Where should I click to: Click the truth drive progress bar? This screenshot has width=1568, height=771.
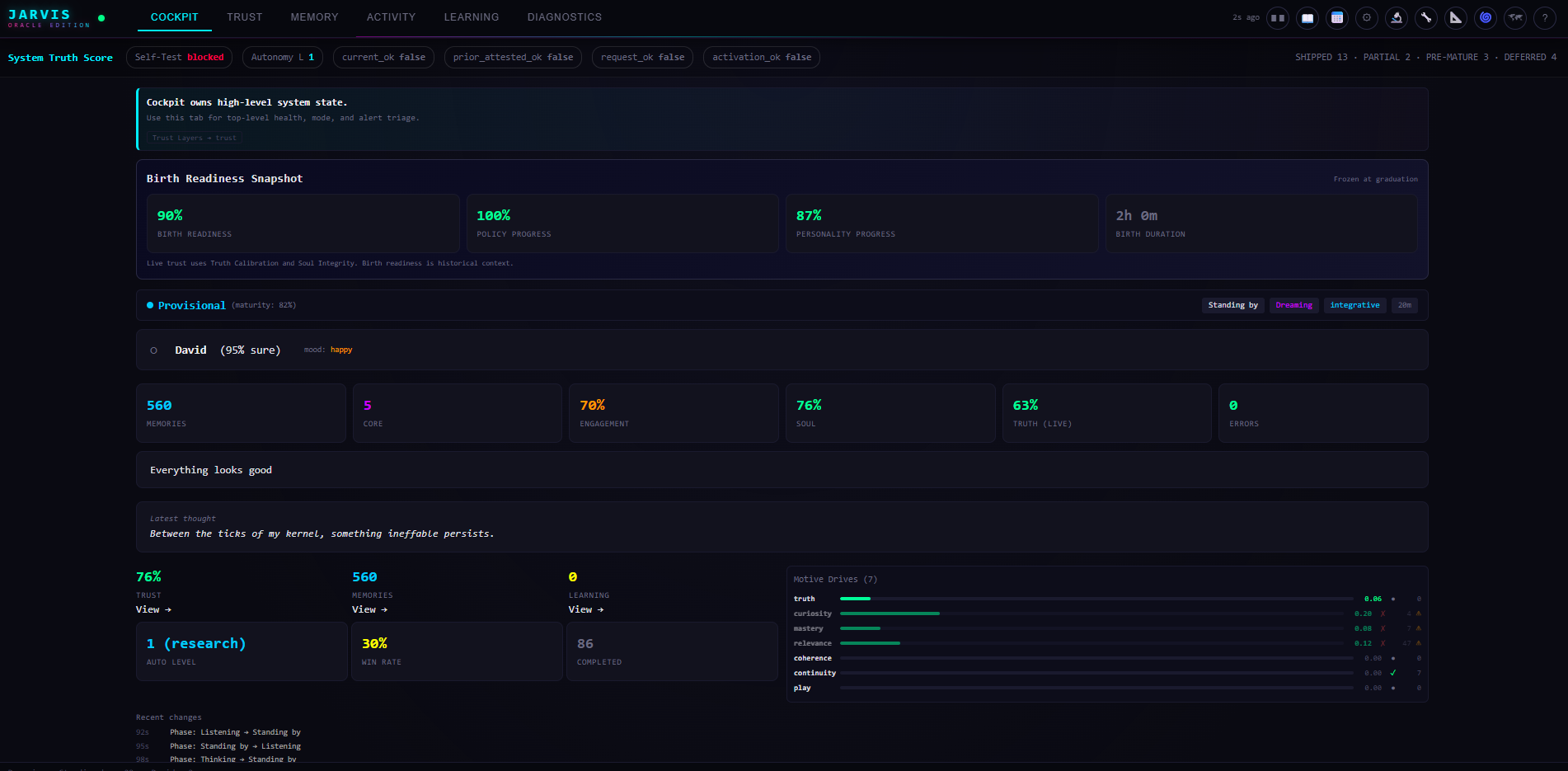(1096, 599)
